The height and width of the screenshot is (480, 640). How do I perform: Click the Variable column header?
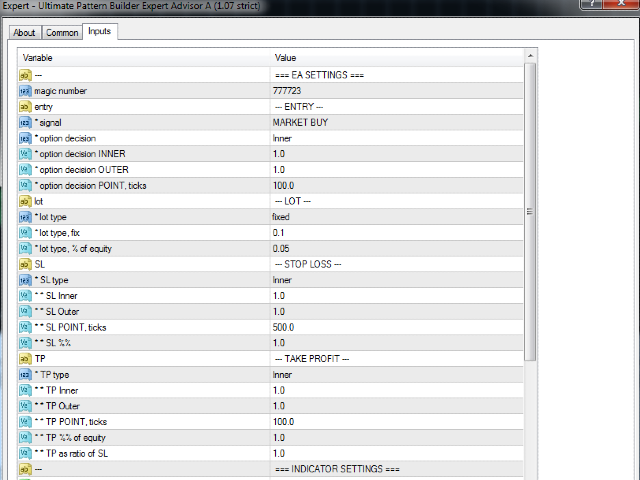coord(144,58)
